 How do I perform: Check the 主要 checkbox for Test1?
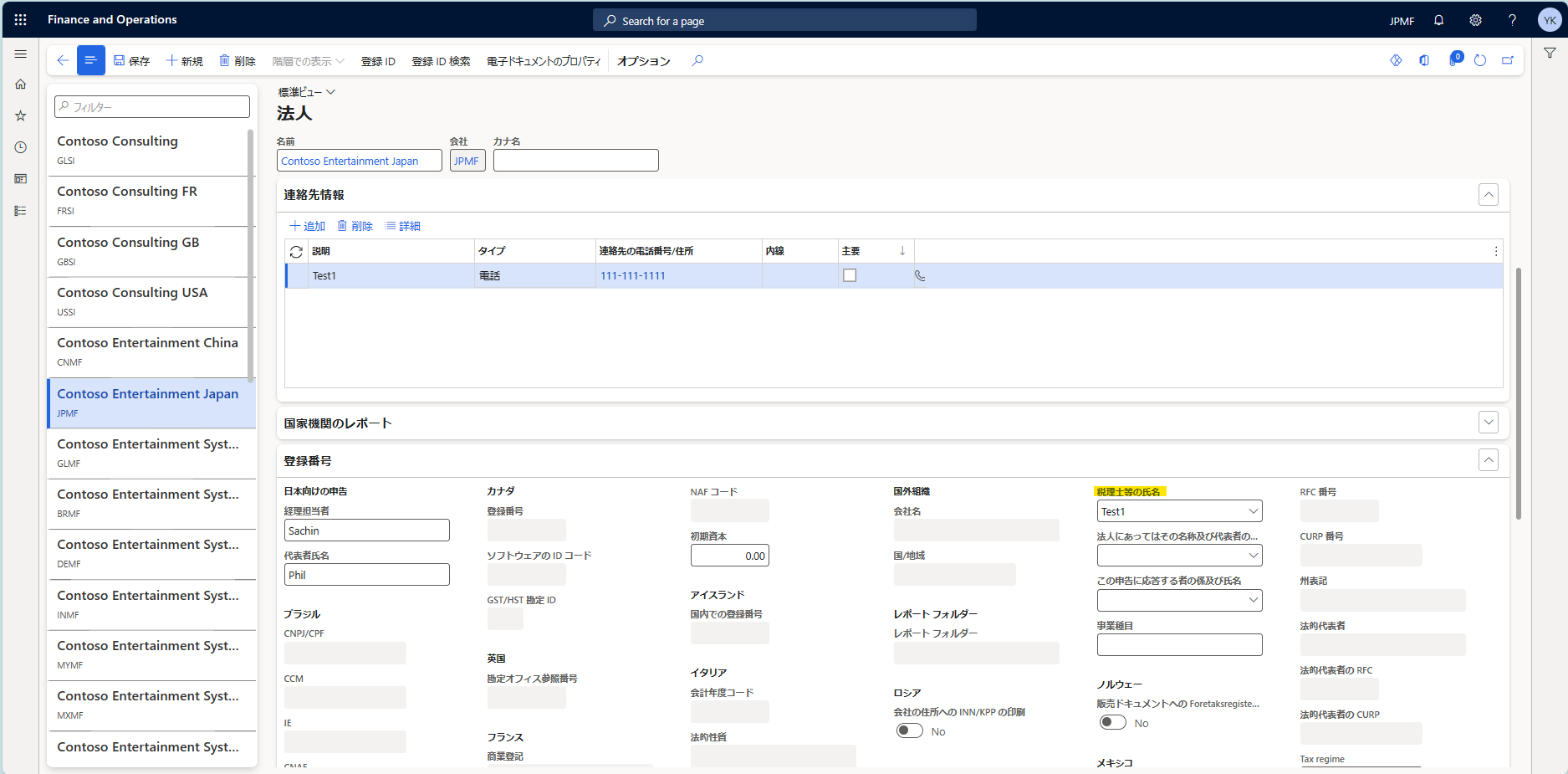(850, 275)
